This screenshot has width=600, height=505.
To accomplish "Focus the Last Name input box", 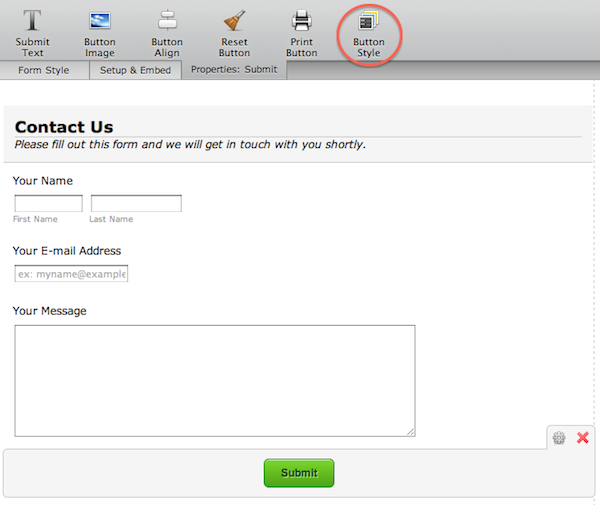I will pyautogui.click(x=136, y=204).
